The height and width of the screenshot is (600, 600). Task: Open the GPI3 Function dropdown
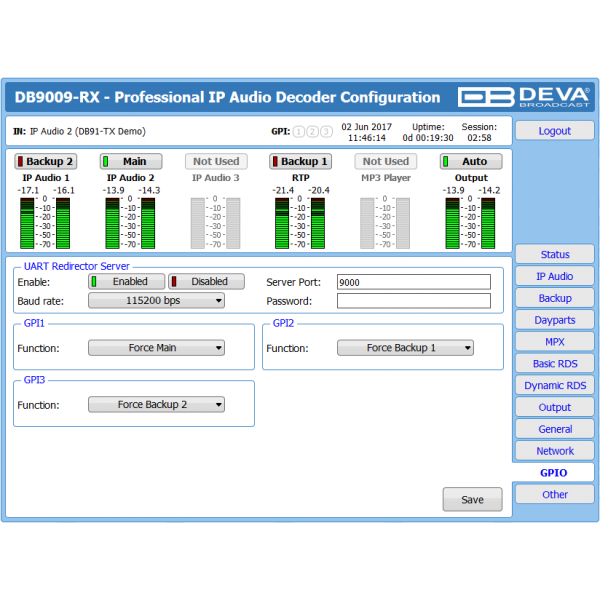coord(157,404)
